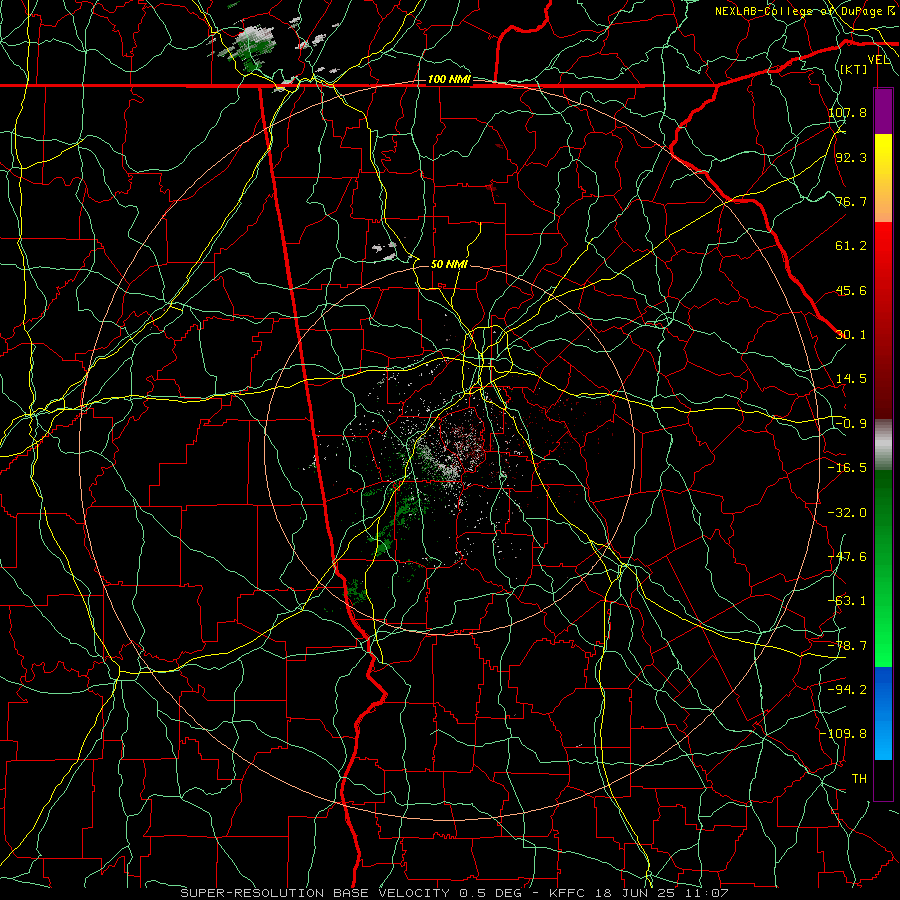Click the 30.1 legend value
Viewport: 900px width, 900px height.
click(x=851, y=335)
